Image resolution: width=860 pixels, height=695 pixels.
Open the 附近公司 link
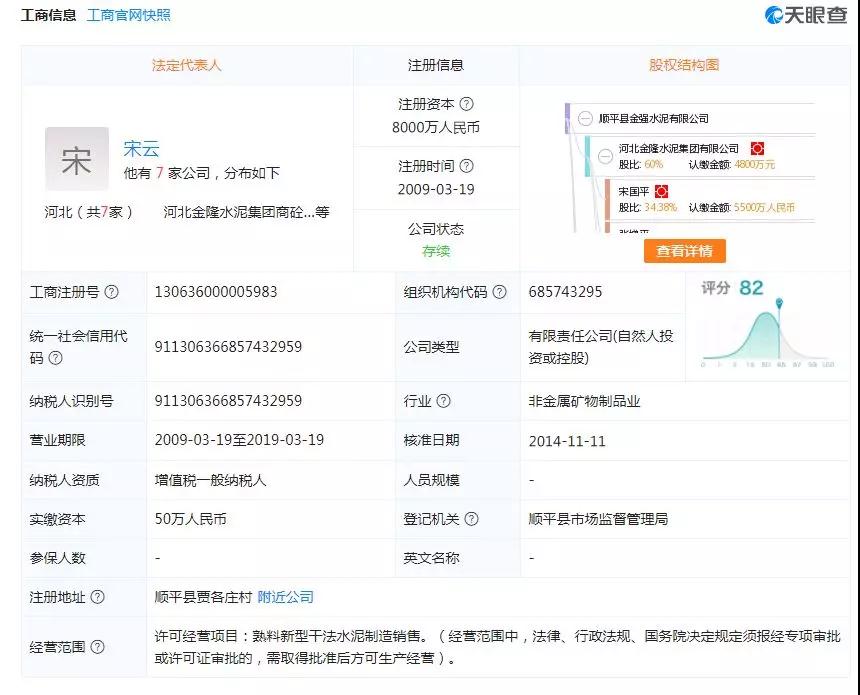tap(285, 597)
